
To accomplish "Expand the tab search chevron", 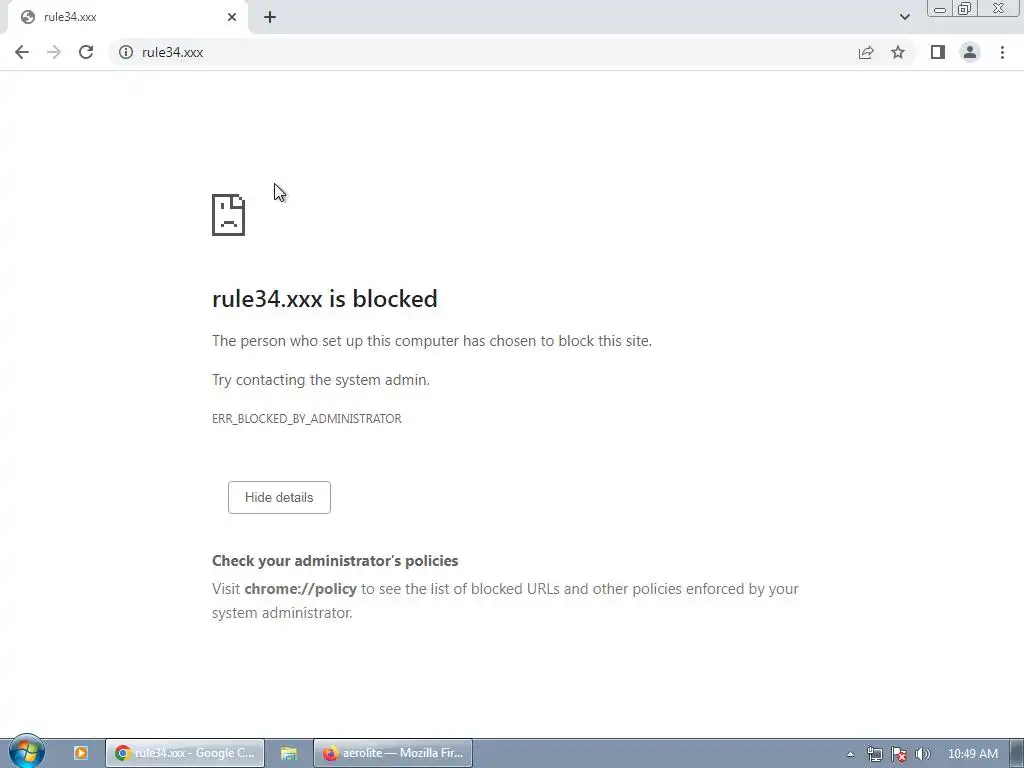I will click(904, 17).
